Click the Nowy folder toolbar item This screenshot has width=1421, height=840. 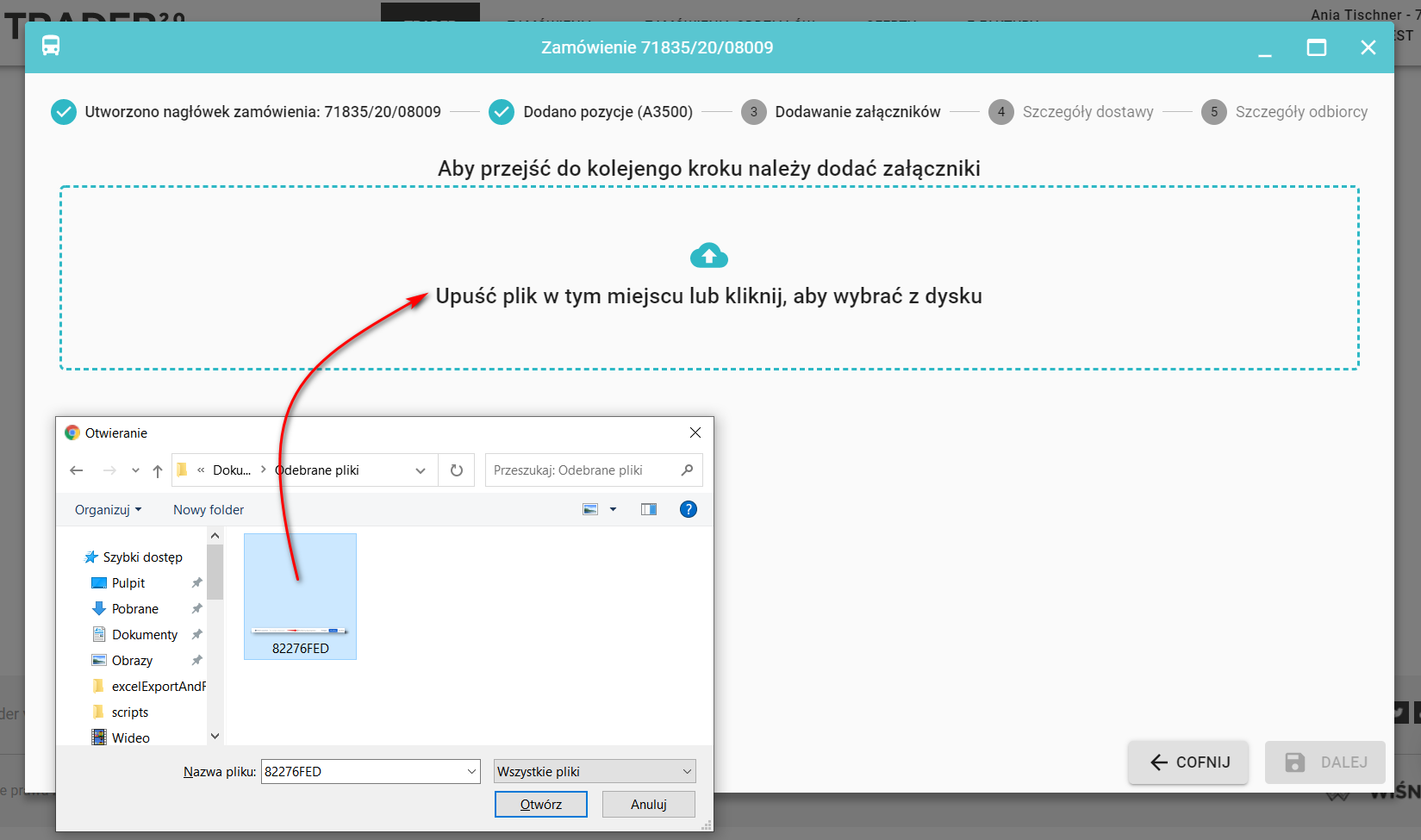[209, 509]
